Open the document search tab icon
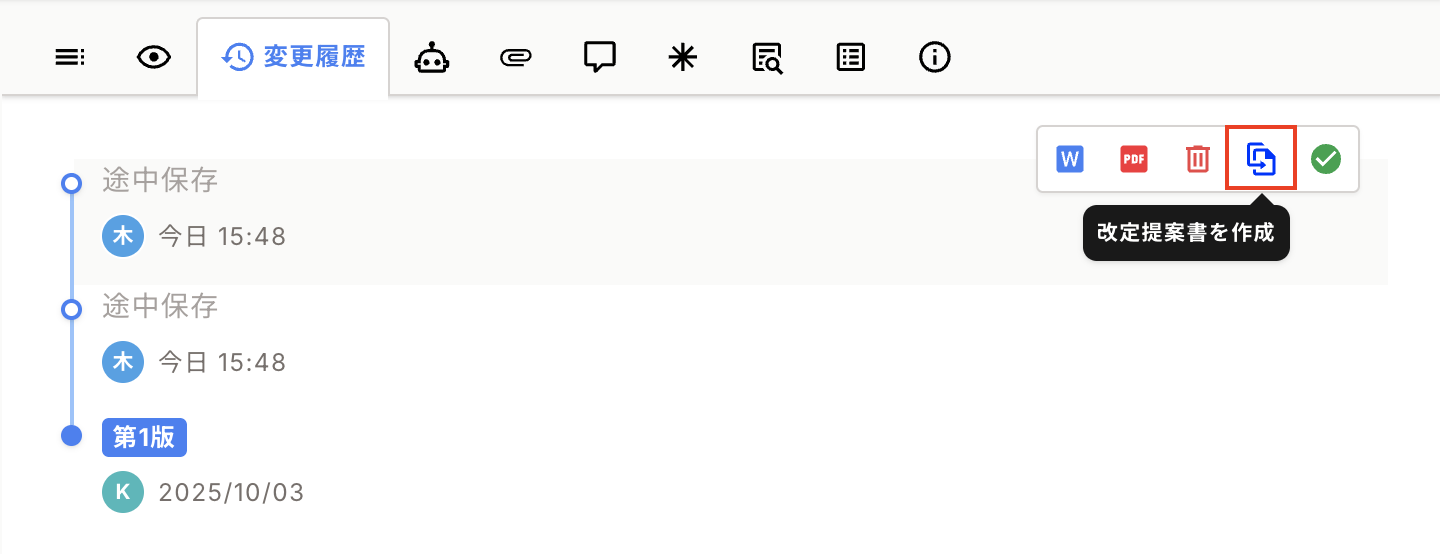1440x554 pixels. tap(767, 58)
